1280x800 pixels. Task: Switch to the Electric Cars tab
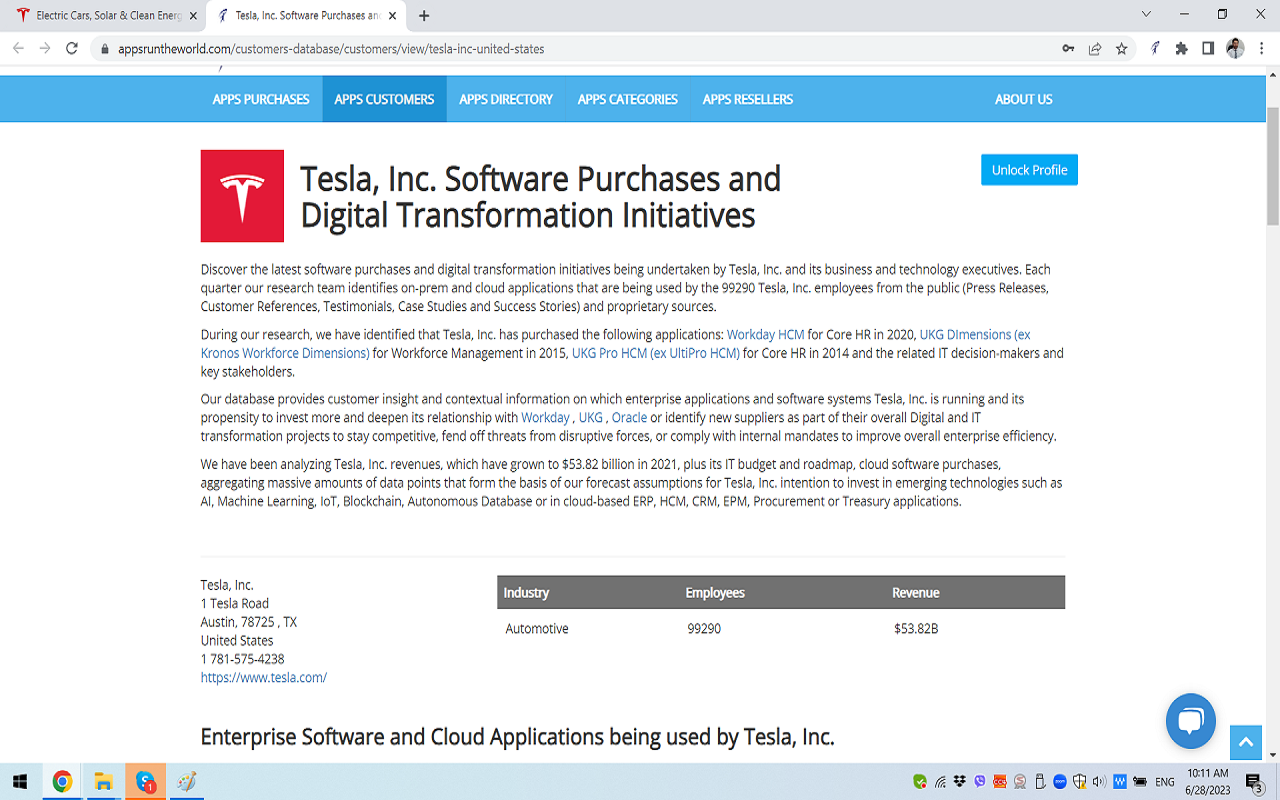coord(104,16)
